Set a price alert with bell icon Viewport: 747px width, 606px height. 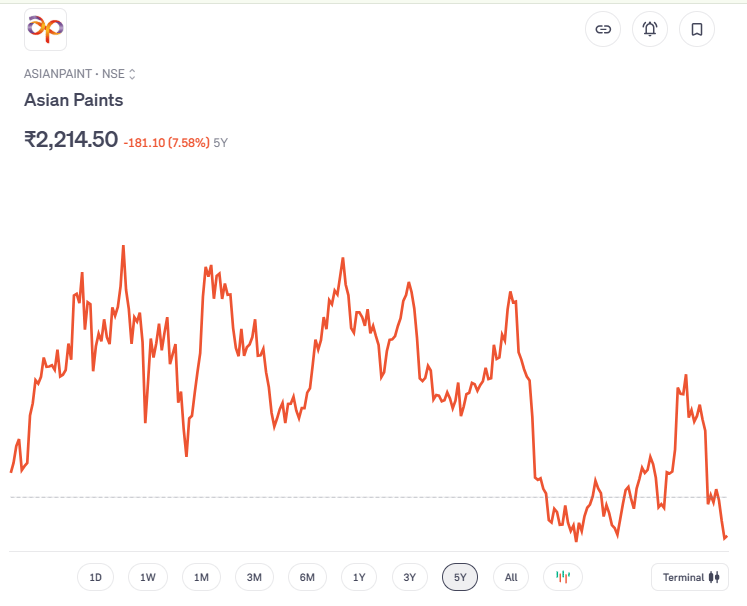[x=650, y=29]
